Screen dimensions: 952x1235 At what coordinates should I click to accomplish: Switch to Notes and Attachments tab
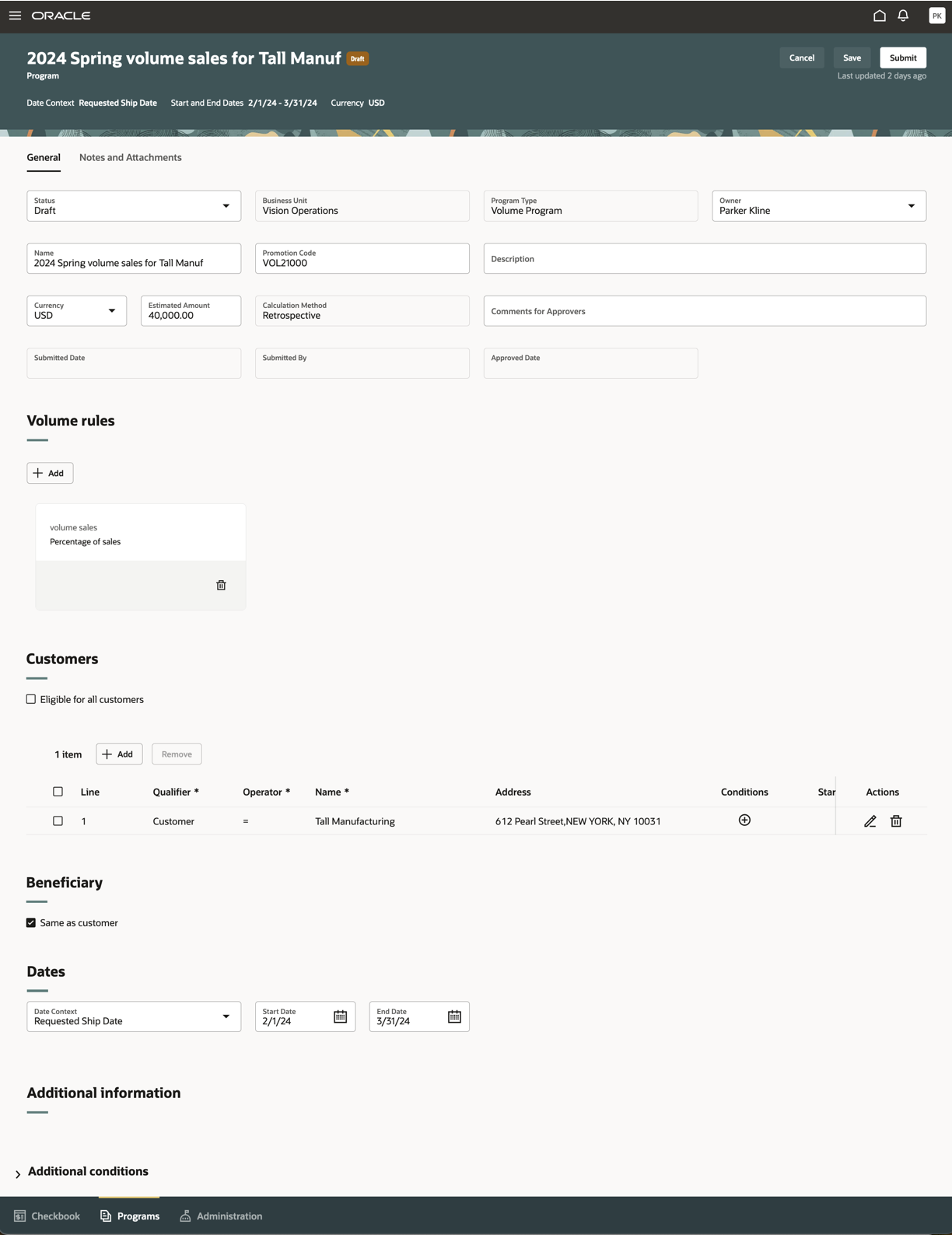coord(130,157)
